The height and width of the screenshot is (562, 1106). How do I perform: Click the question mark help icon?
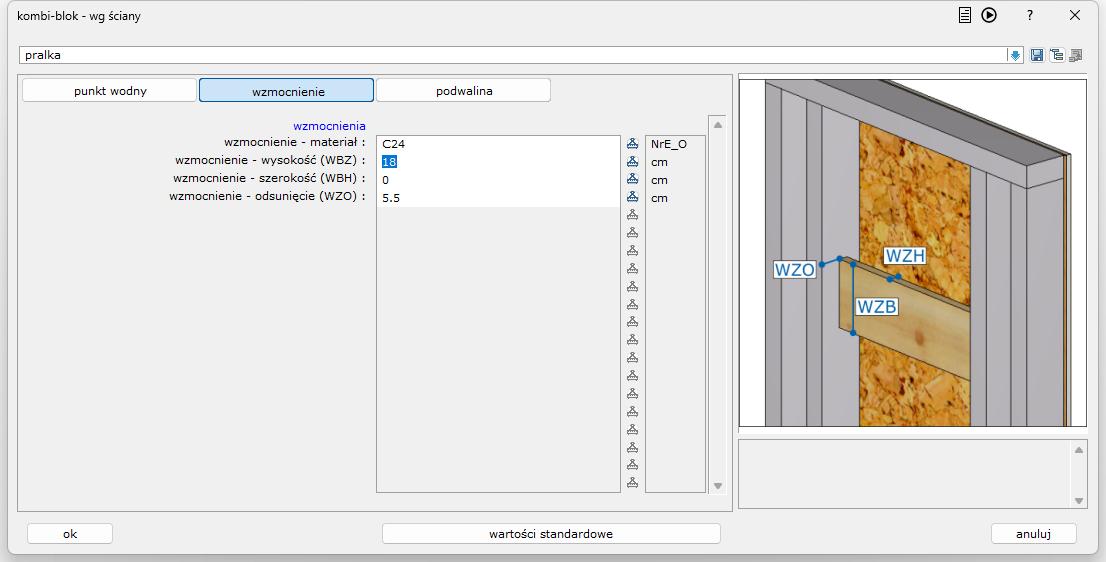click(x=1030, y=15)
